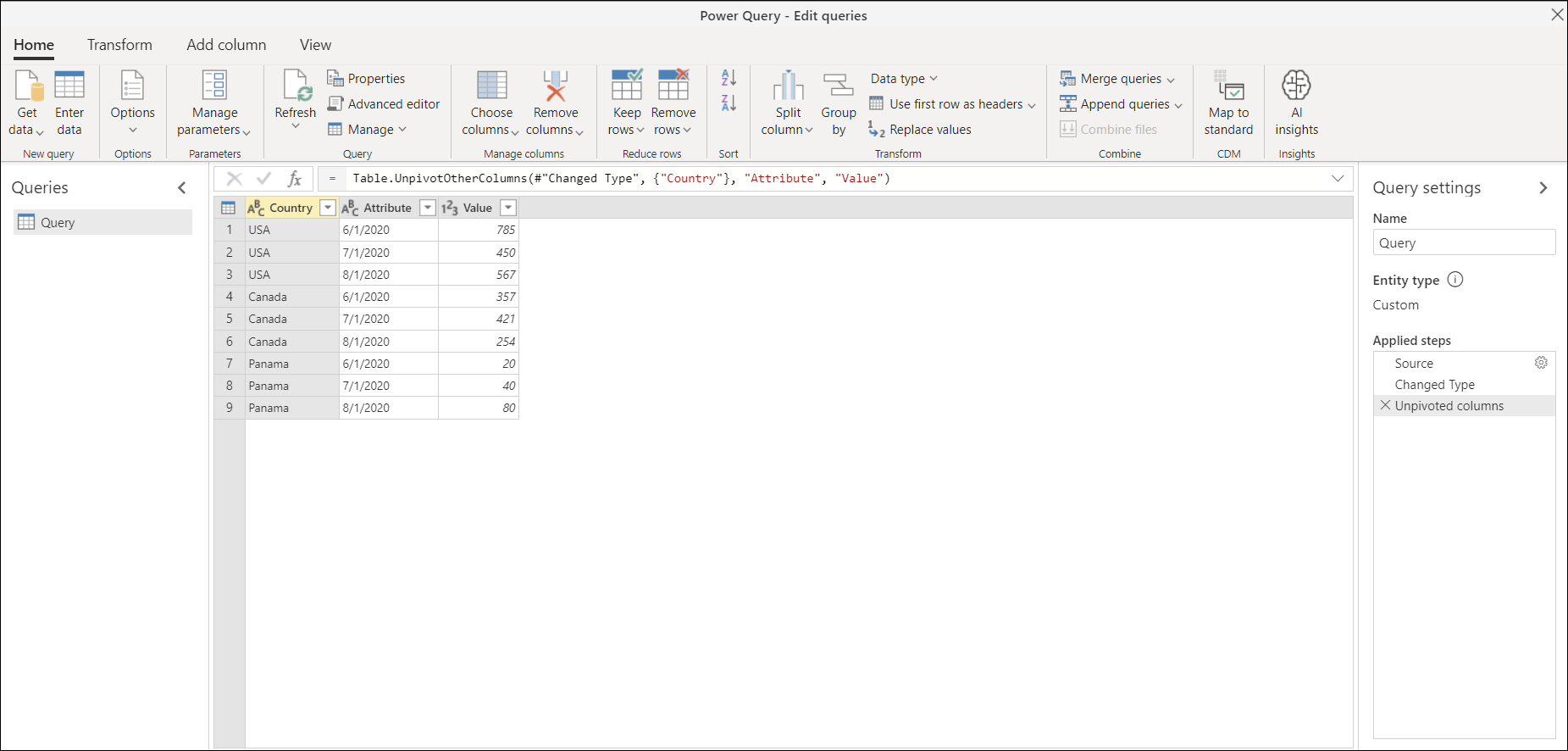Image resolution: width=1568 pixels, height=751 pixels.
Task: Select the cell with value 785
Action: tap(479, 230)
